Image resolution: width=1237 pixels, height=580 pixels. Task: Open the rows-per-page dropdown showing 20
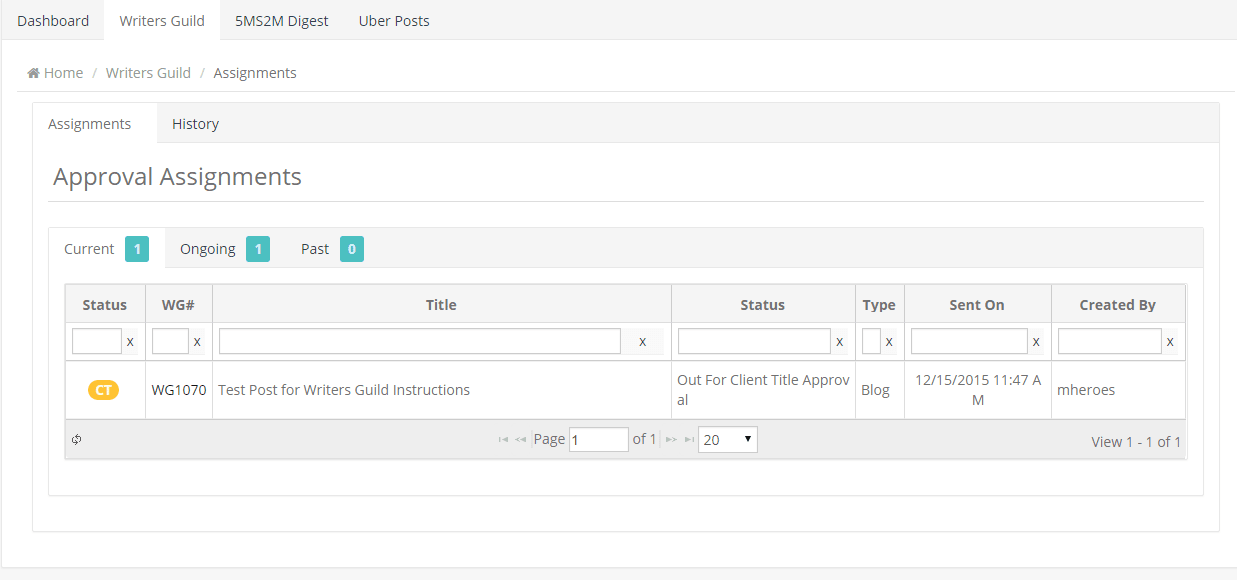pyautogui.click(x=727, y=440)
